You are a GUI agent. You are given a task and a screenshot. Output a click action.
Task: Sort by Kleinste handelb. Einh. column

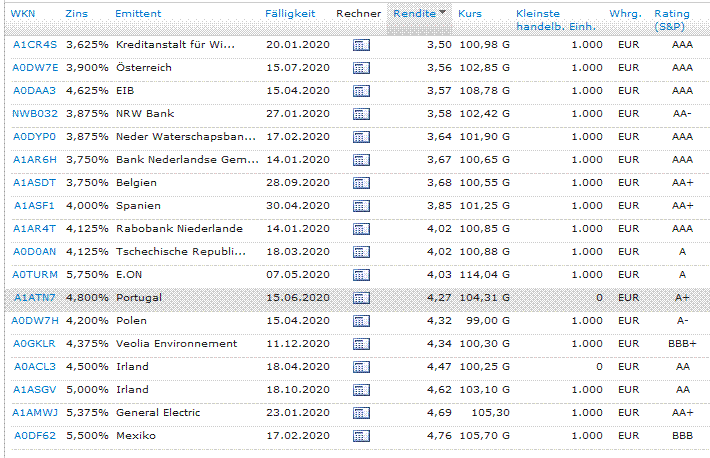[556, 20]
